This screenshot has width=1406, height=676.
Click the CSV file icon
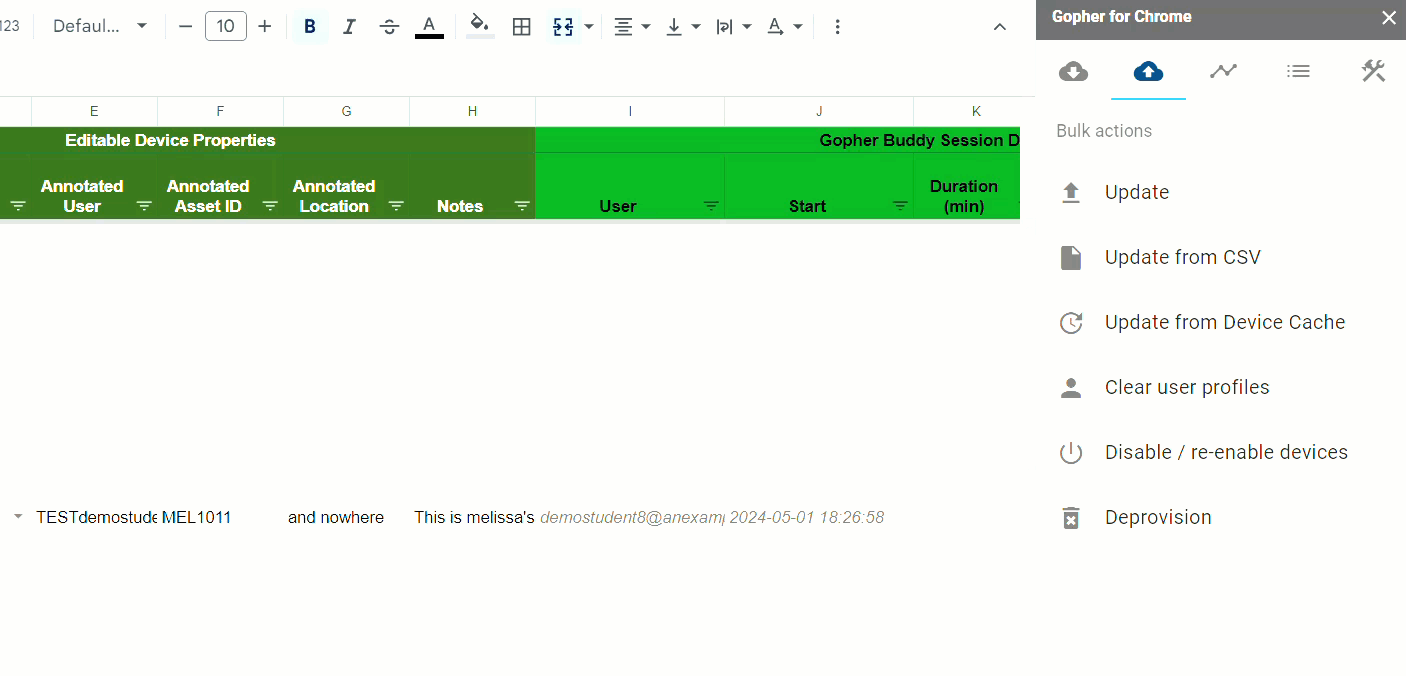point(1071,258)
